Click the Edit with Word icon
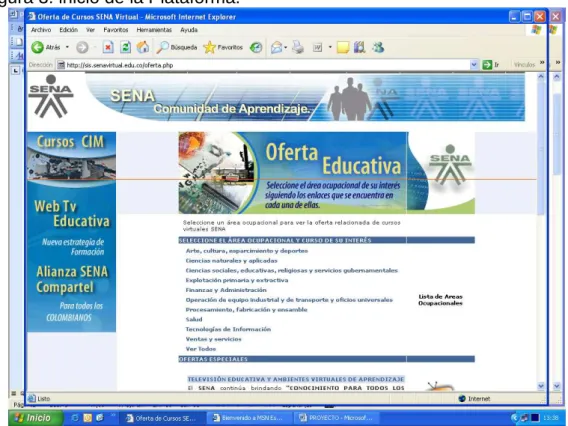Screen dimensions: 568x426 (x=317, y=47)
